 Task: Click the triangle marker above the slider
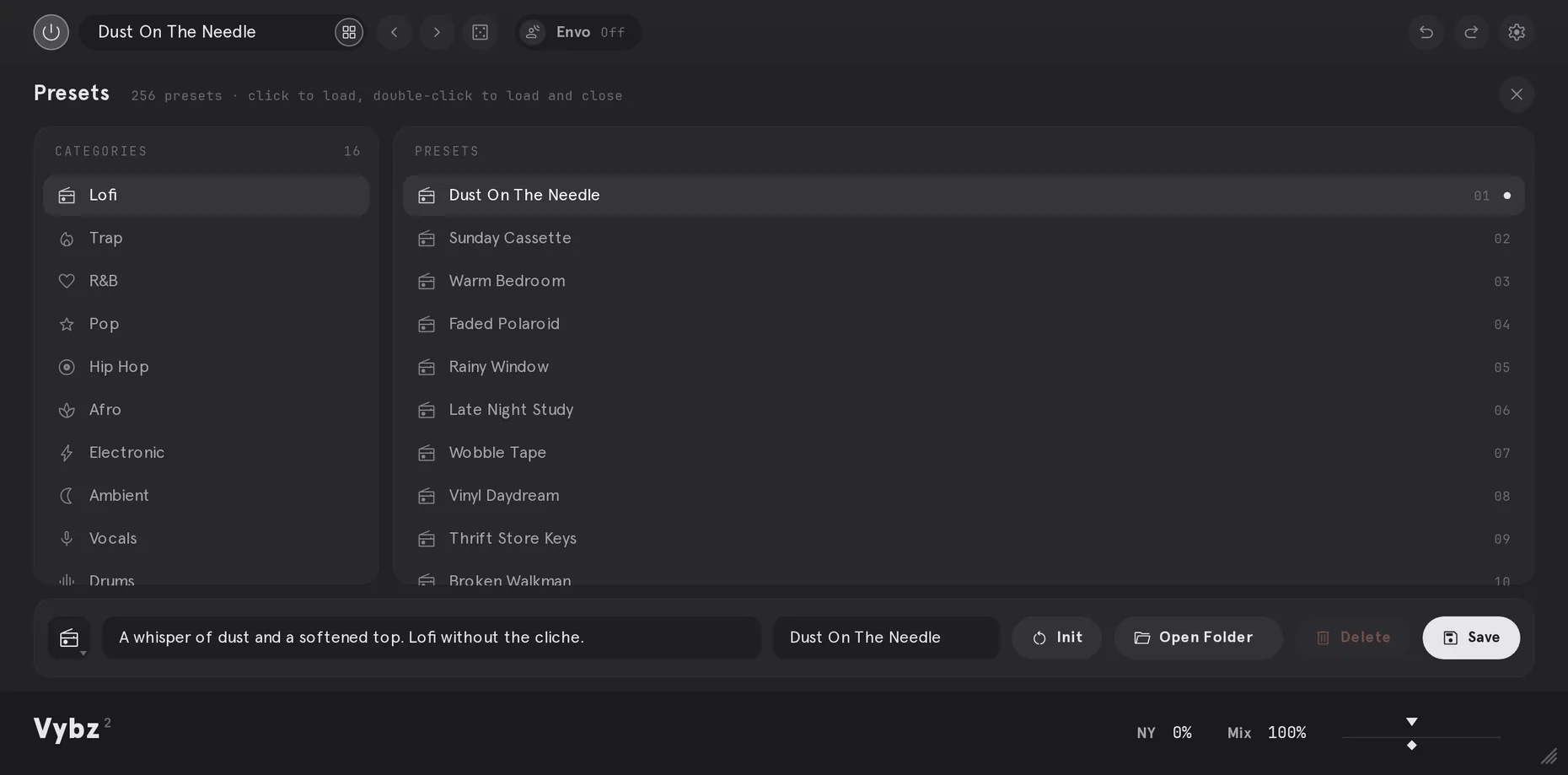1412,722
